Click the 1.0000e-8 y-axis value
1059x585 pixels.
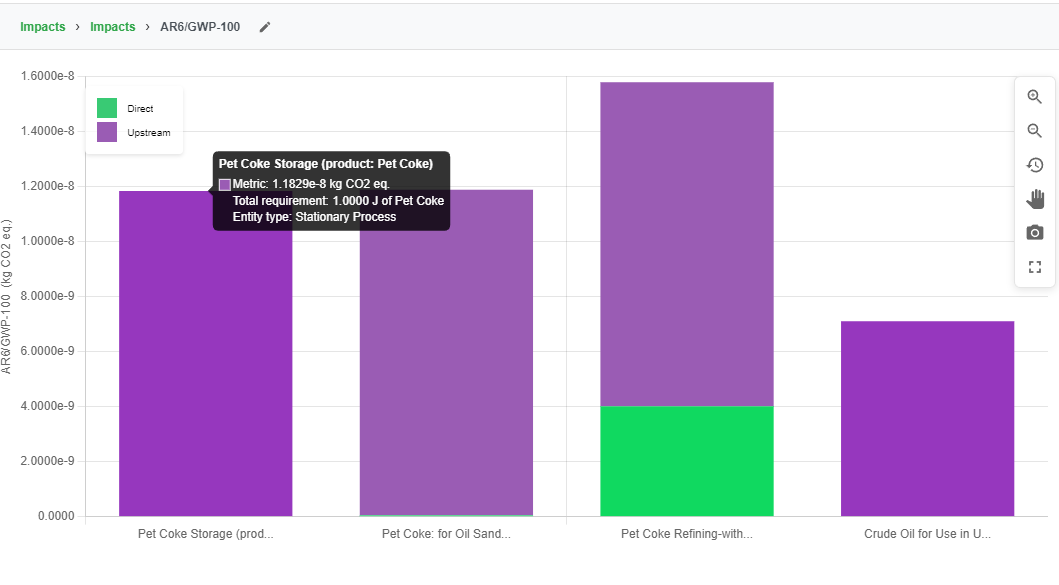[47, 241]
